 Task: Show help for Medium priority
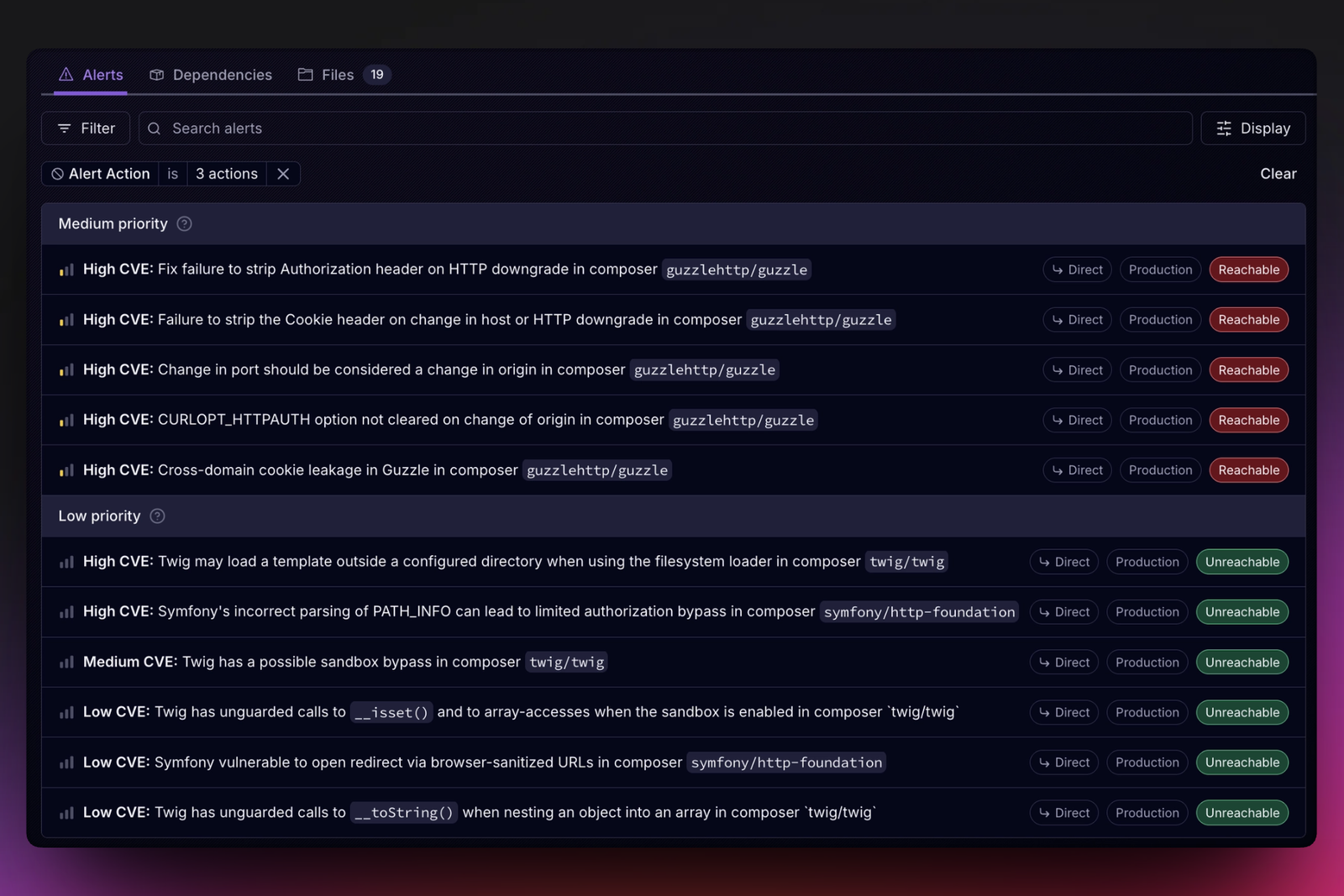pyautogui.click(x=185, y=224)
